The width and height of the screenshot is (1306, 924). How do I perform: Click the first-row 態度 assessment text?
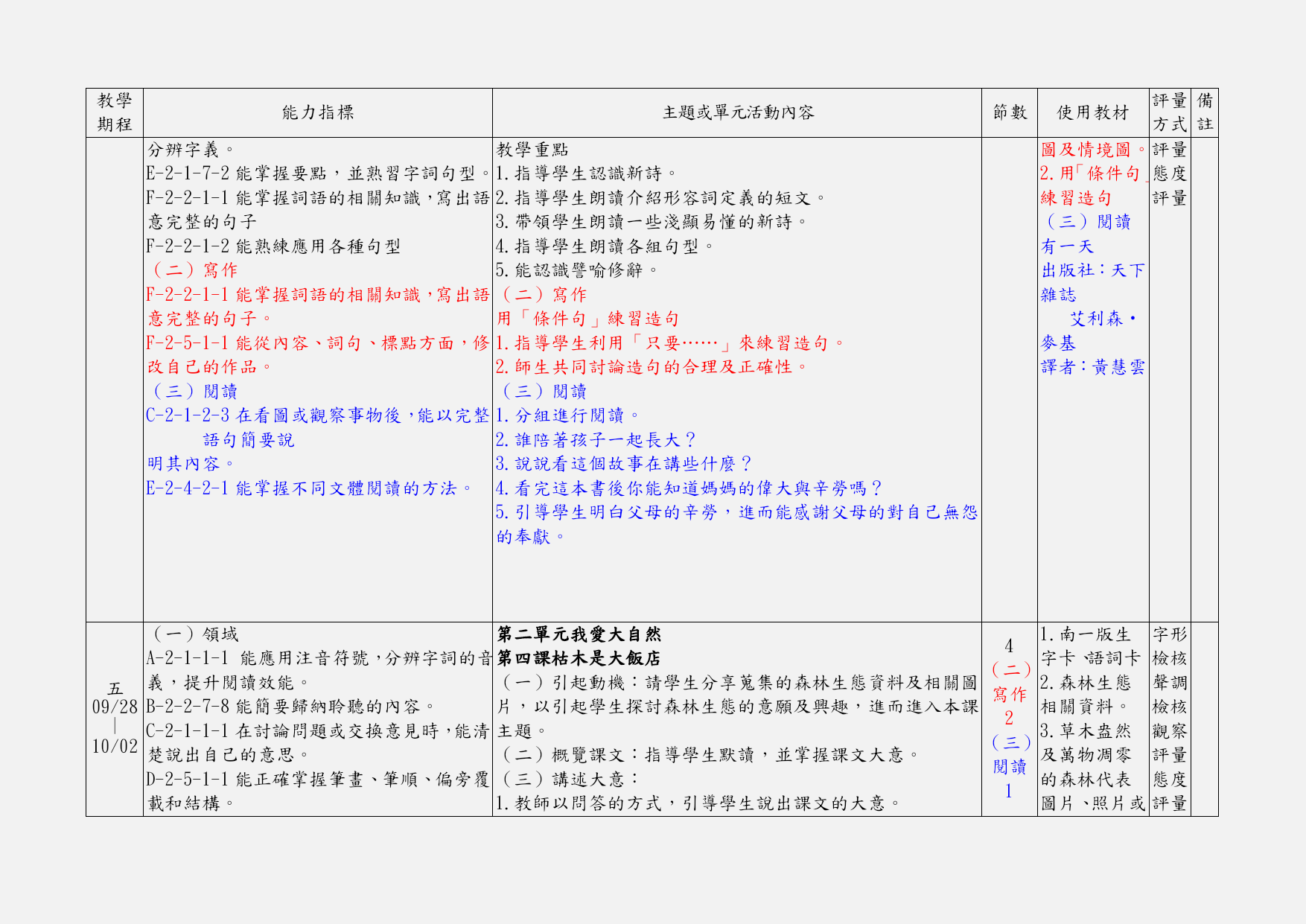(x=1170, y=173)
